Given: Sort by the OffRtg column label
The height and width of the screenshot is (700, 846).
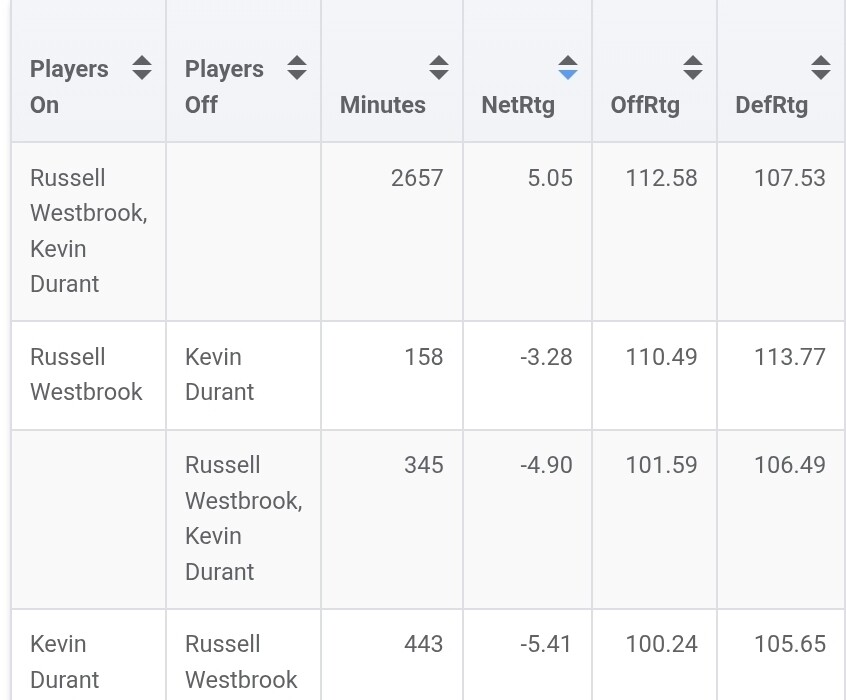Looking at the screenshot, I should pyautogui.click(x=645, y=105).
